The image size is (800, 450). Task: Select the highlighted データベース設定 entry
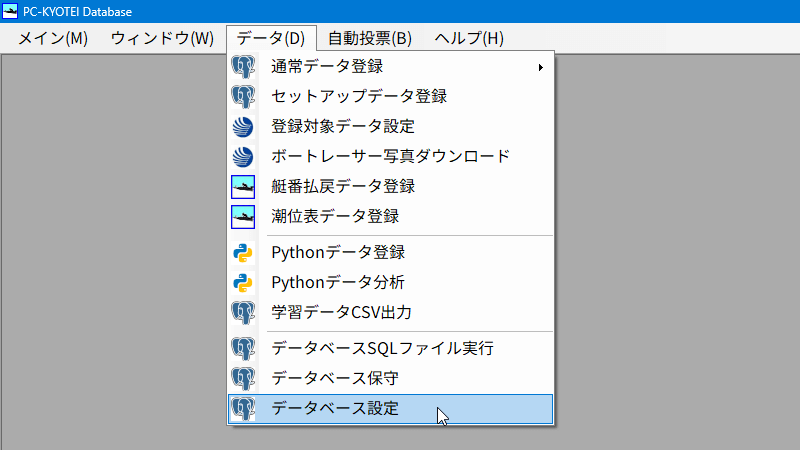click(x=390, y=409)
